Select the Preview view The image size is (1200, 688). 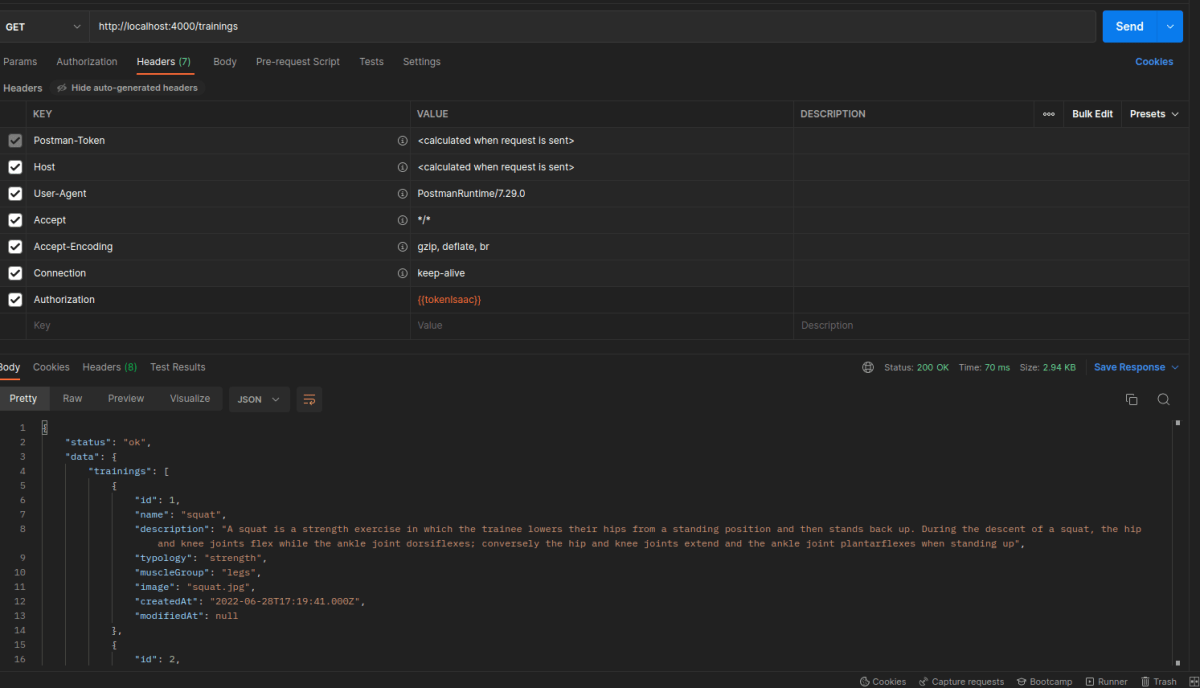click(x=126, y=399)
